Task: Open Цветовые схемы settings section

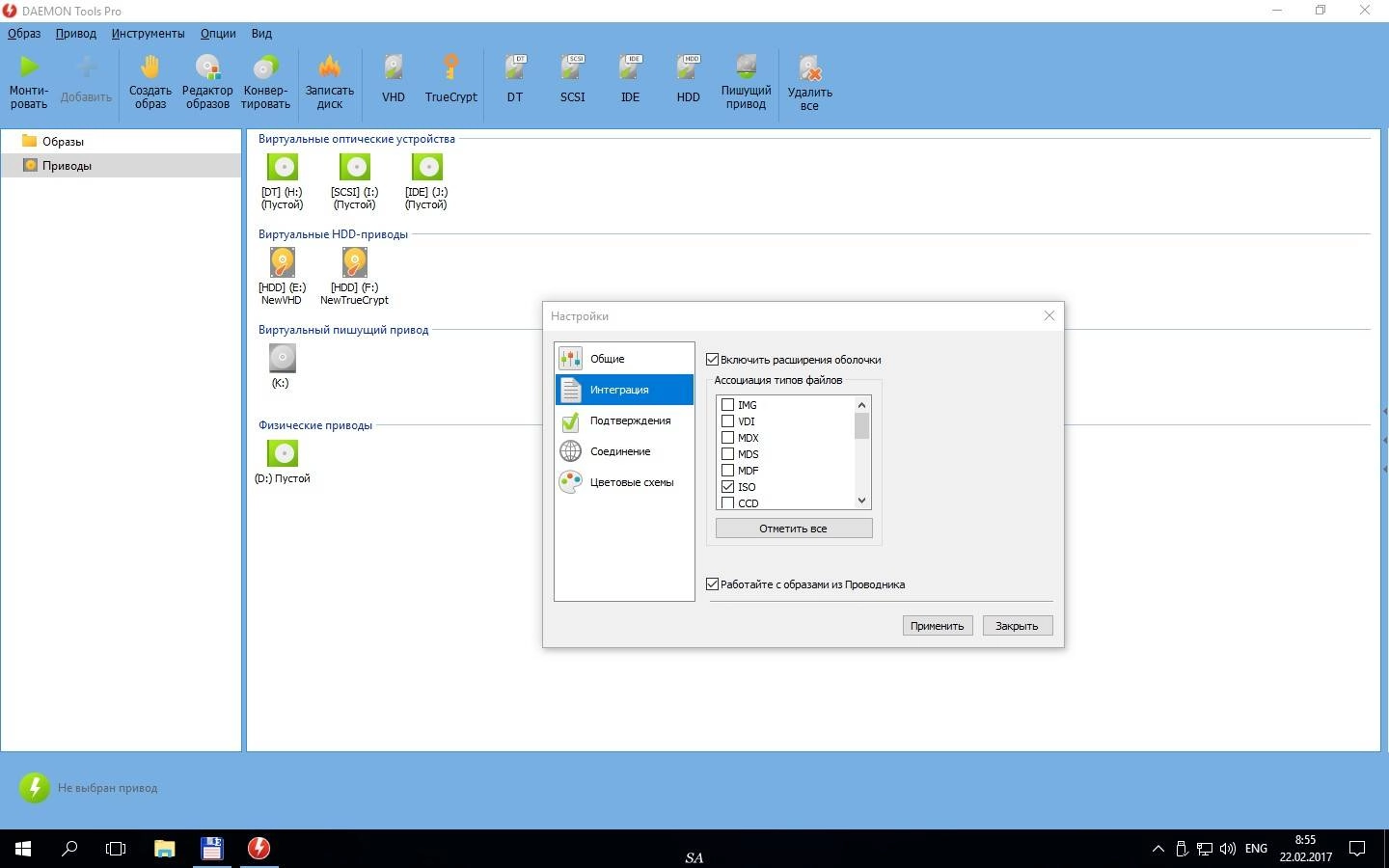Action: click(x=624, y=482)
